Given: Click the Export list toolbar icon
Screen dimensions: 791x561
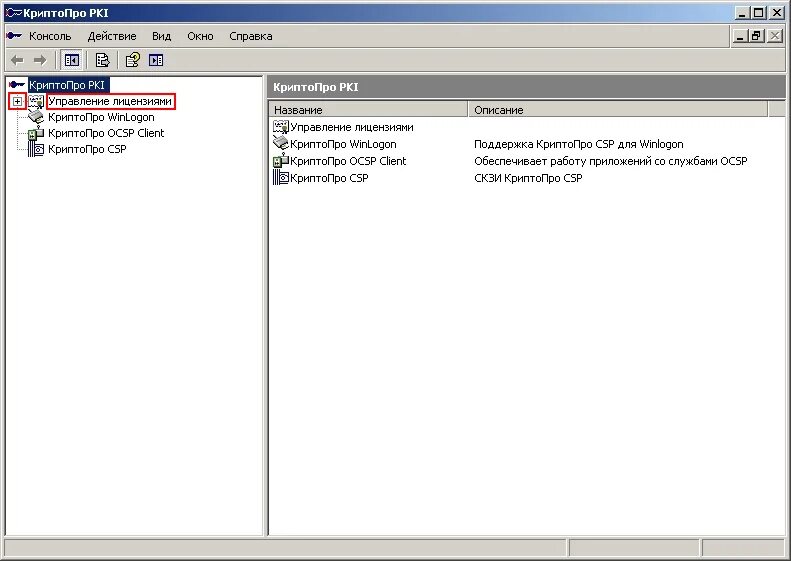Looking at the screenshot, I should coord(102,61).
